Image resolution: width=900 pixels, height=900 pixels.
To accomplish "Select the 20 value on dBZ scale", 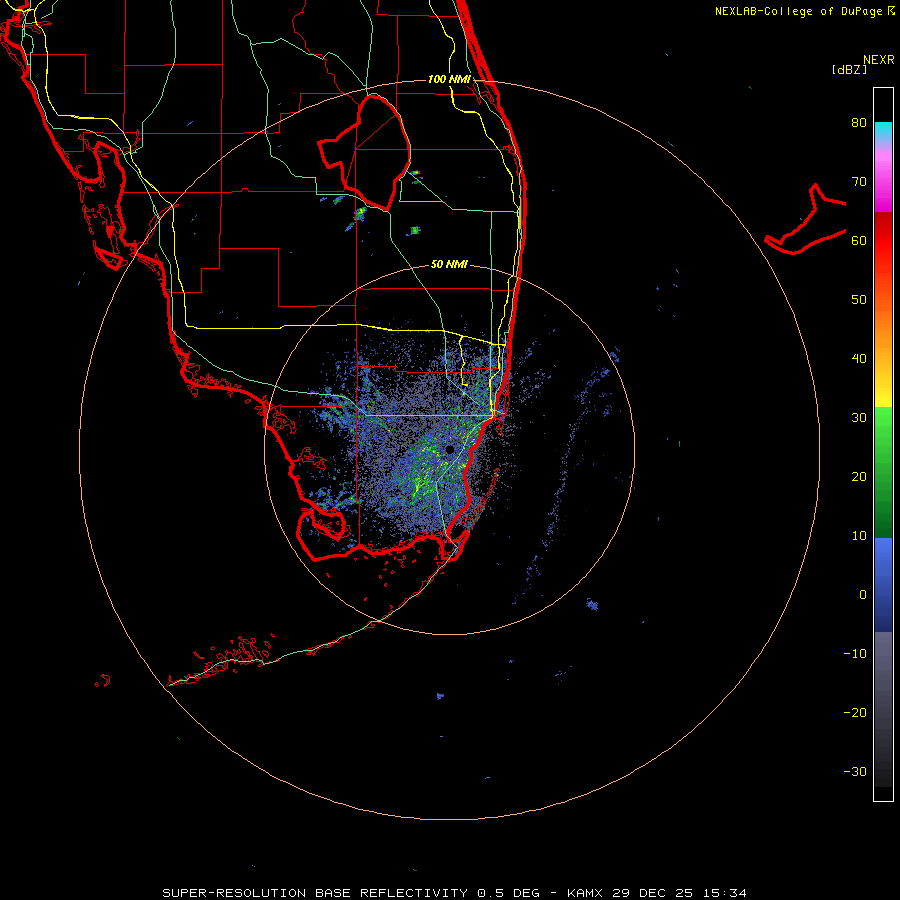I will coord(859,476).
